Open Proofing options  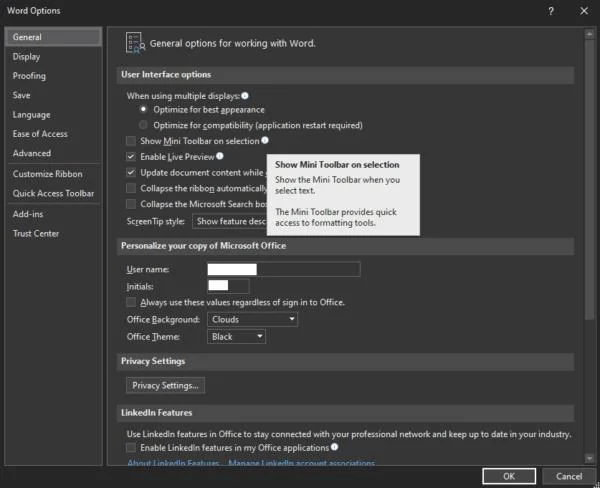tap(53, 76)
